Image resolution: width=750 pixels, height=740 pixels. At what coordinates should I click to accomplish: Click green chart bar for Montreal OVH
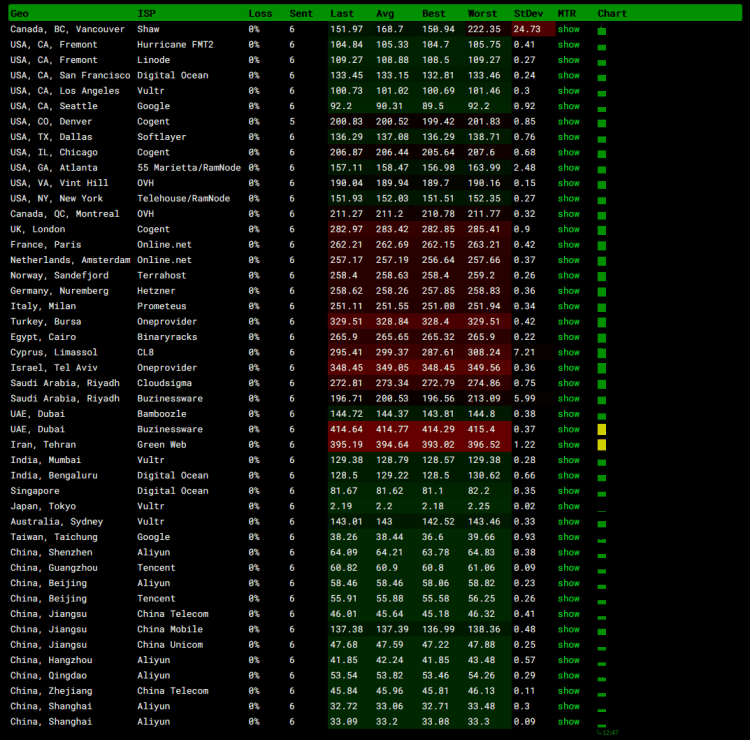pos(602,215)
